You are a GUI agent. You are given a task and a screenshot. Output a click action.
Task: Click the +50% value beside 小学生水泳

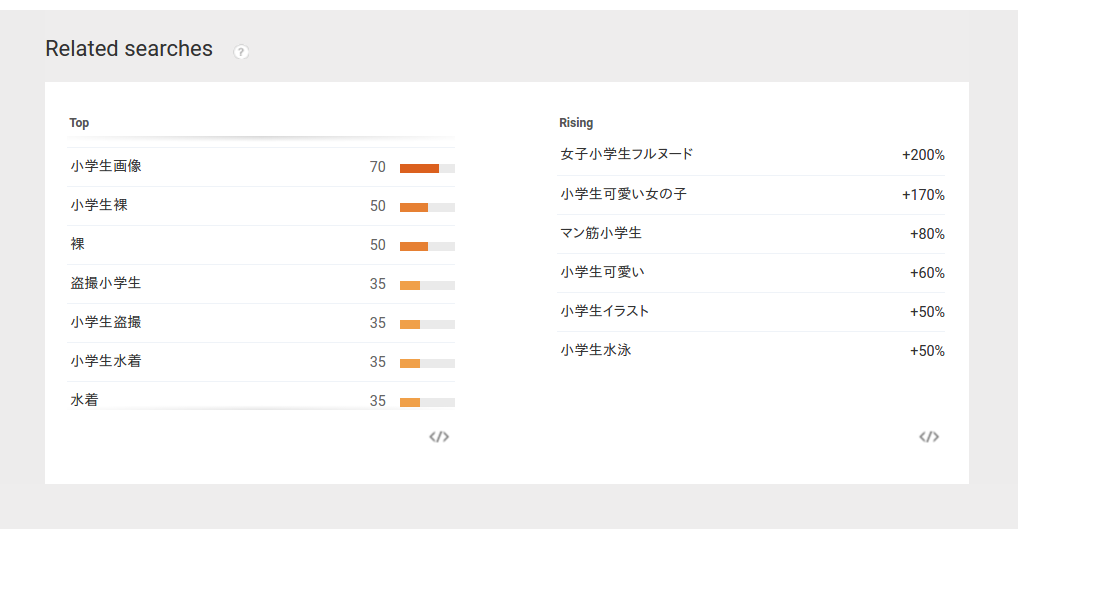point(927,351)
